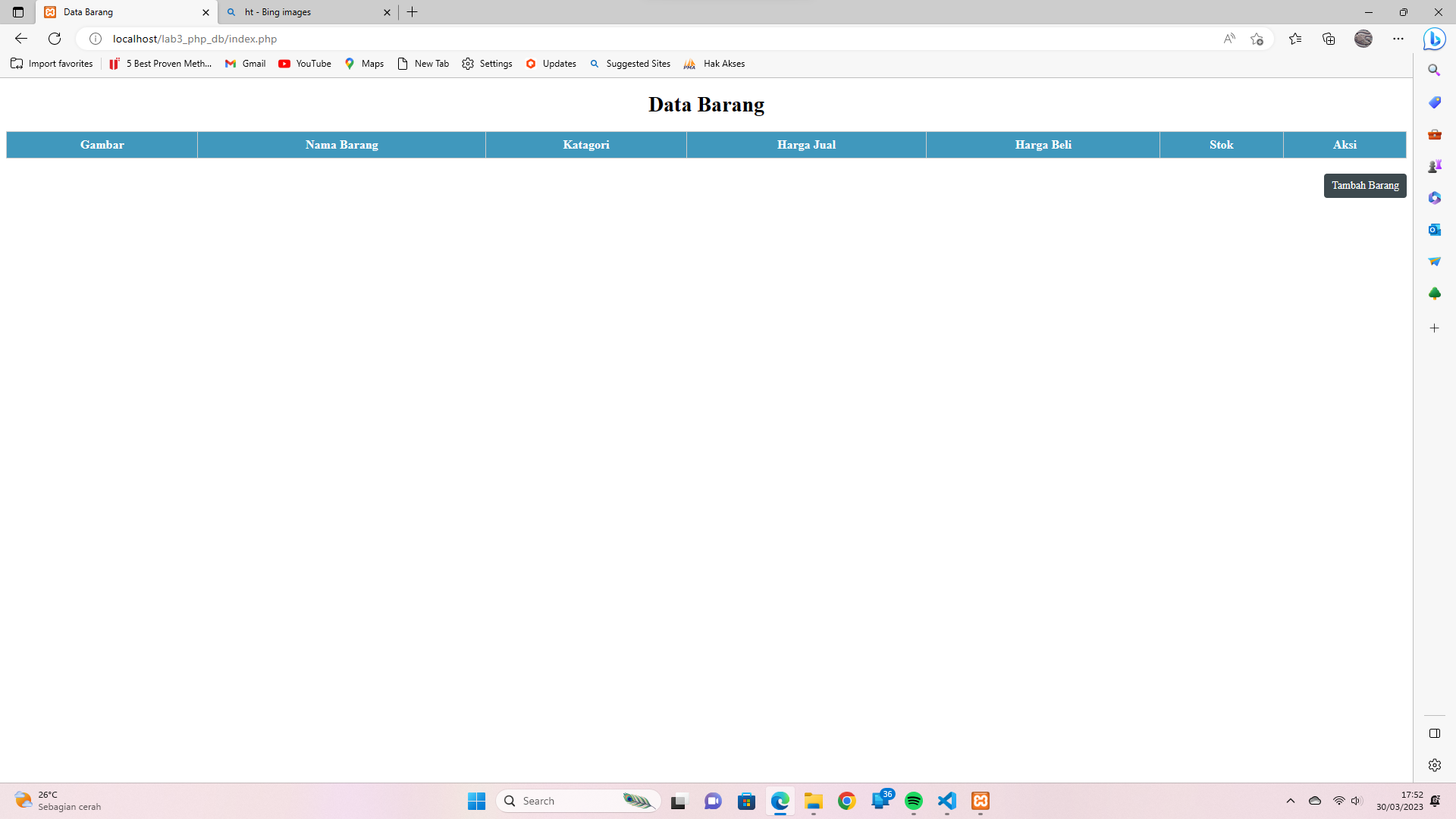Open the Settings and more menu
Screen dimensions: 1456x819
point(1398,38)
